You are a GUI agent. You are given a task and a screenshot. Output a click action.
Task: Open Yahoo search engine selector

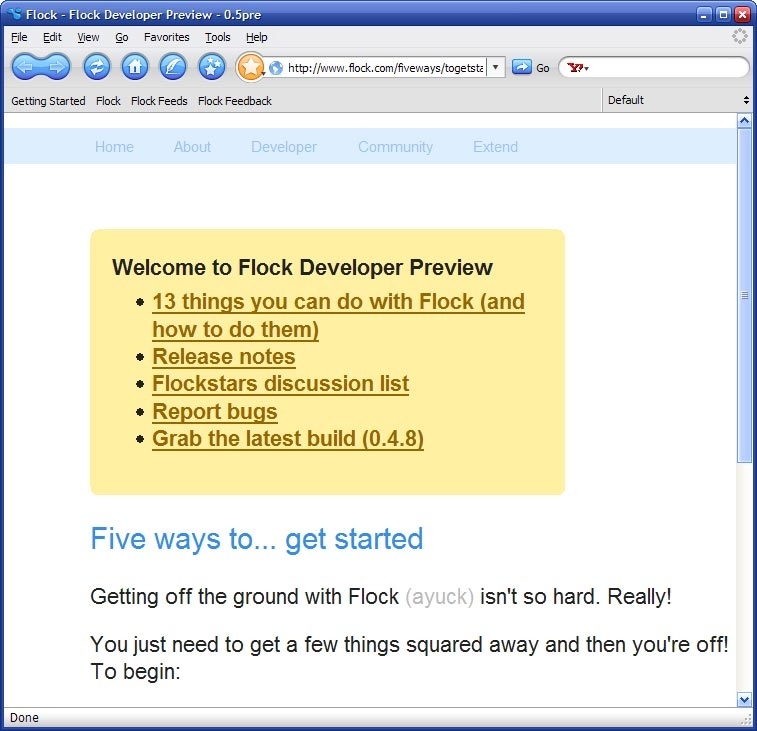tap(577, 68)
